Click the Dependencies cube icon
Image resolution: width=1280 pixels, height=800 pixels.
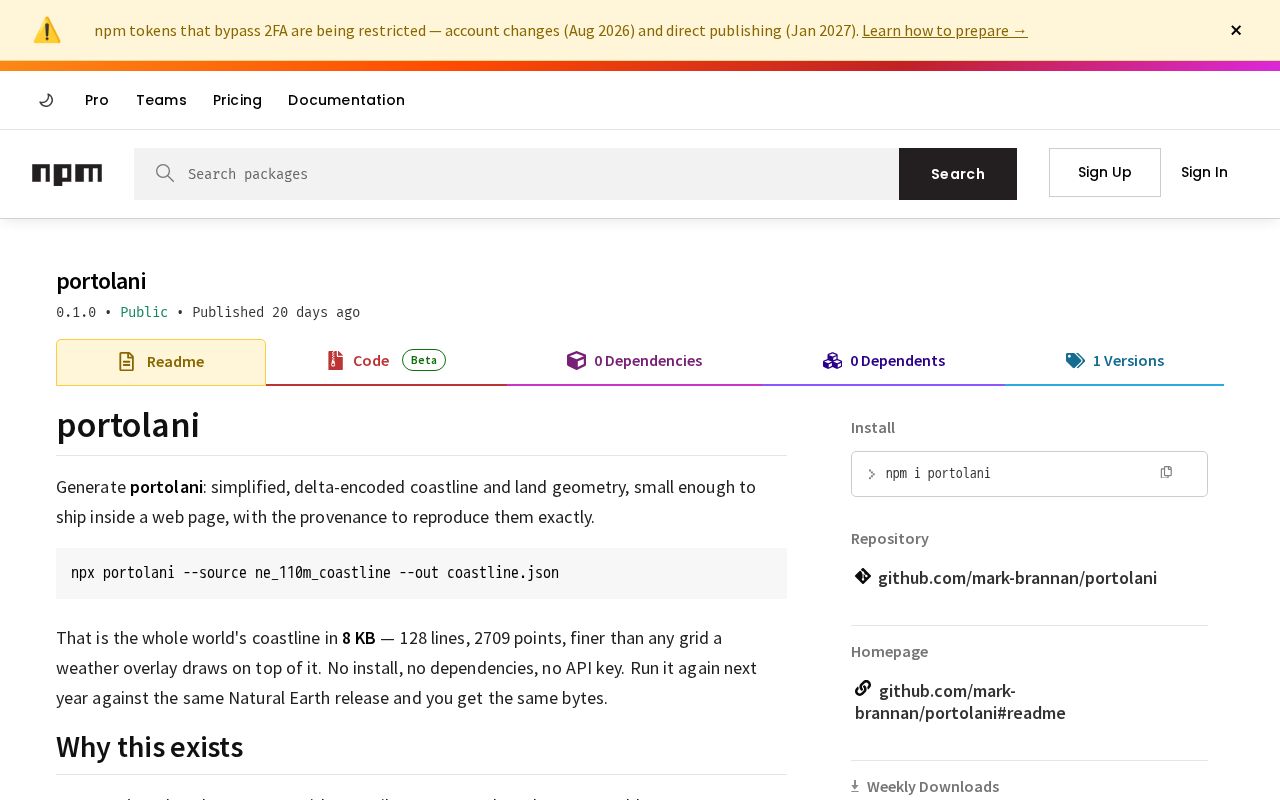576,360
